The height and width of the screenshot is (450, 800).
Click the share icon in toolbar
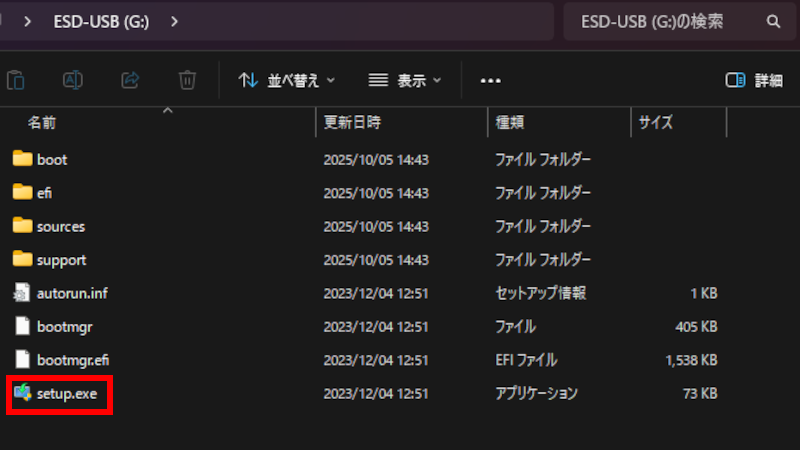[130, 80]
